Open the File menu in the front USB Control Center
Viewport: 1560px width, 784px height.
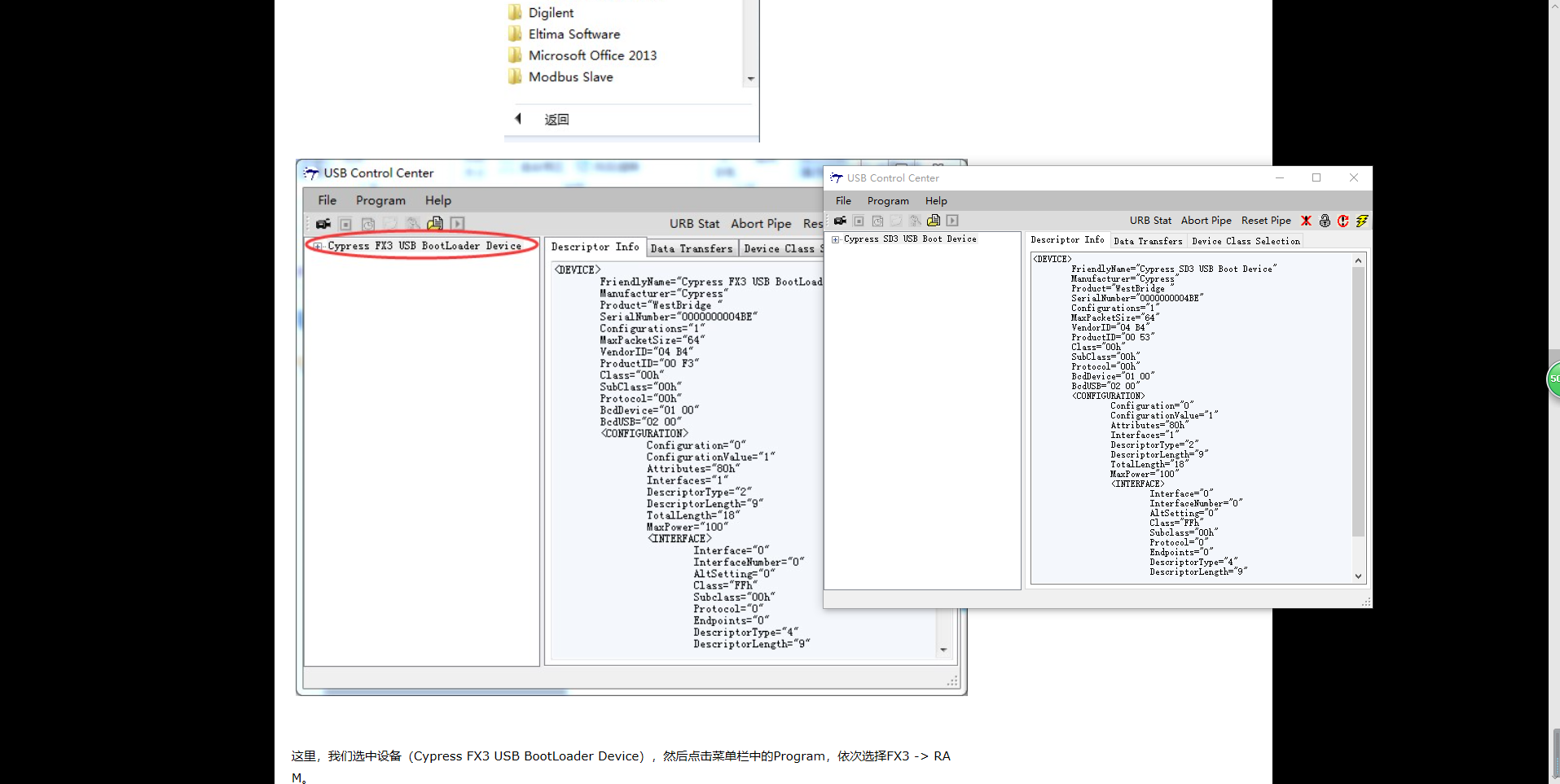pyautogui.click(x=843, y=200)
